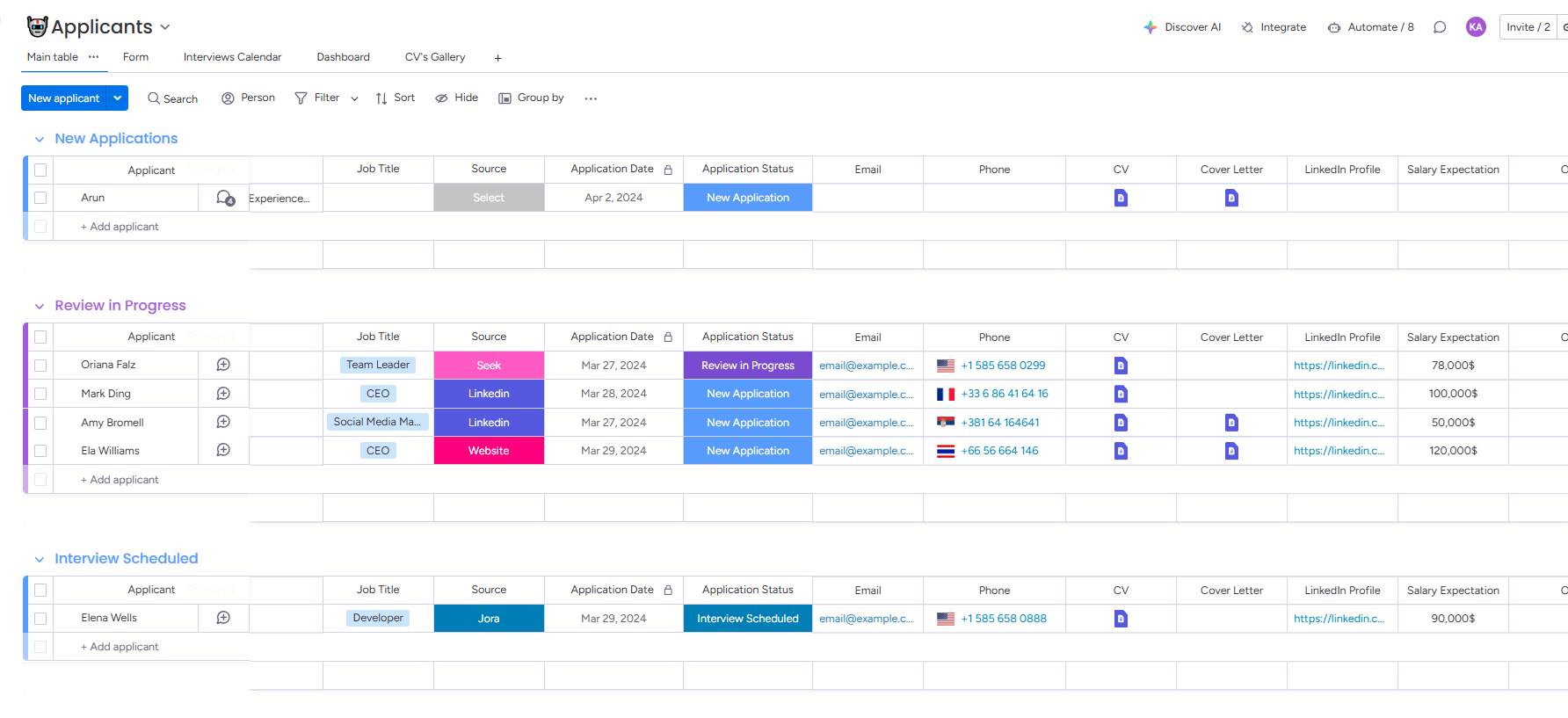Select all in New Applications group
Image resolution: width=1568 pixels, height=718 pixels.
click(40, 170)
